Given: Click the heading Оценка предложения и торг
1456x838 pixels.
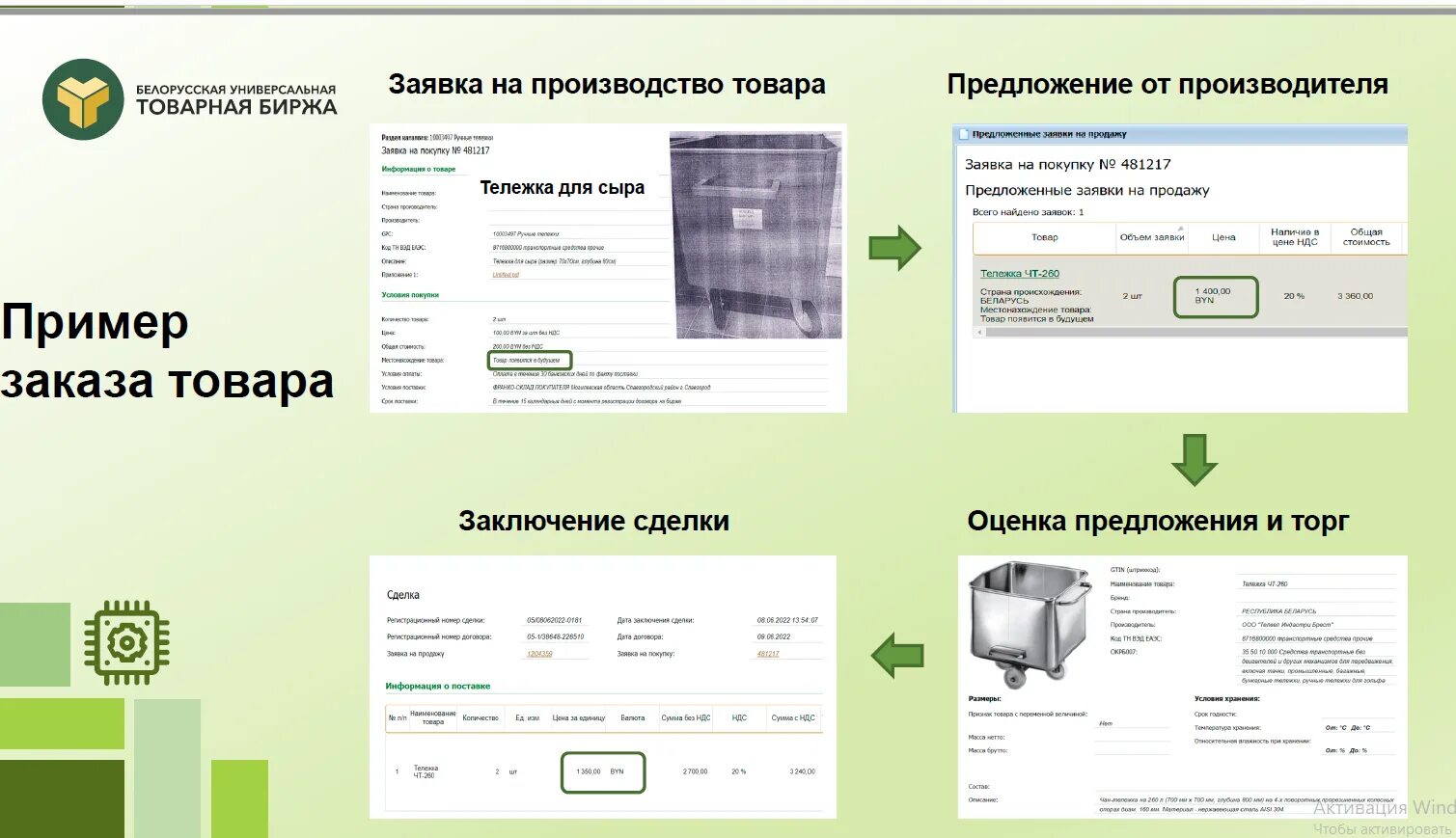Looking at the screenshot, I should click(x=1158, y=522).
